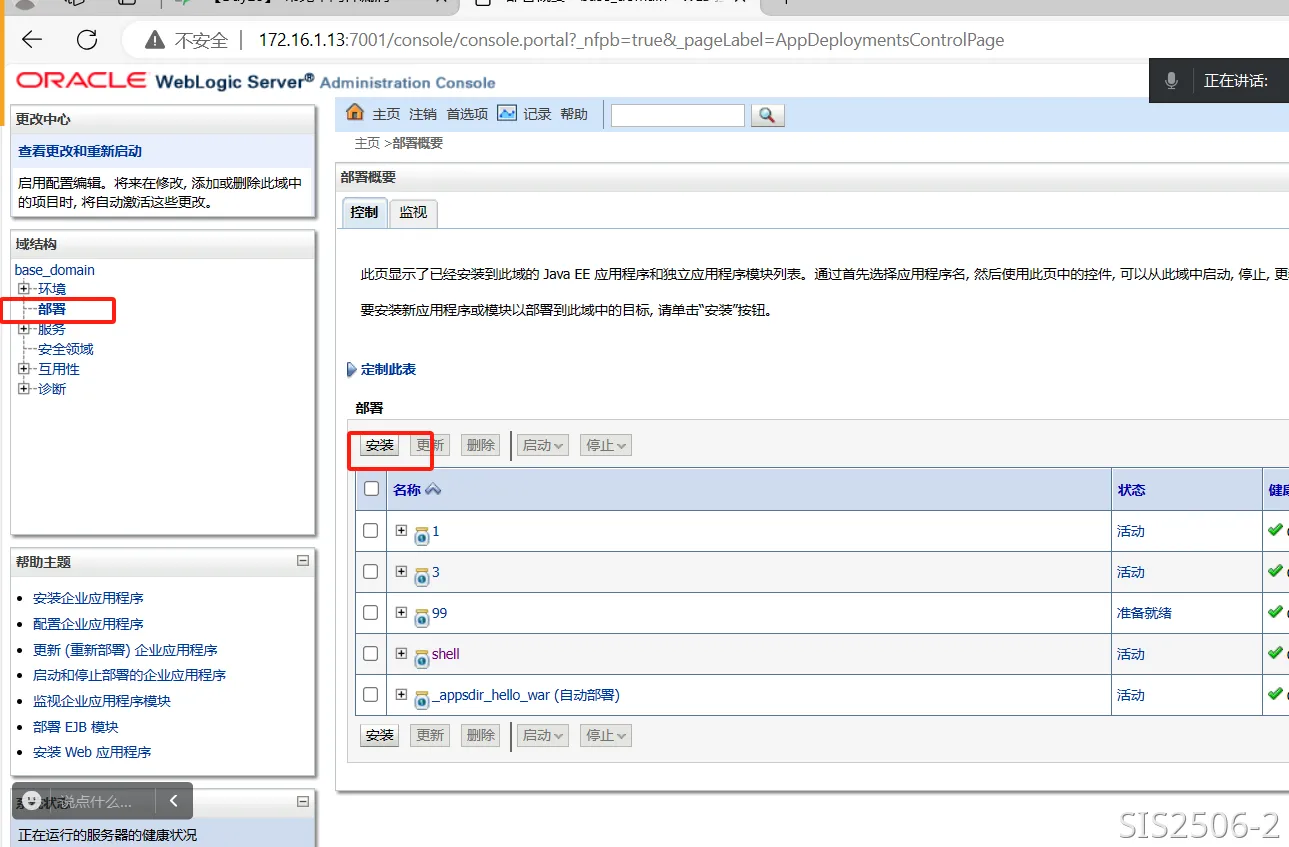The height and width of the screenshot is (847, 1289).
Task: Minimize the system status panel
Action: [303, 802]
